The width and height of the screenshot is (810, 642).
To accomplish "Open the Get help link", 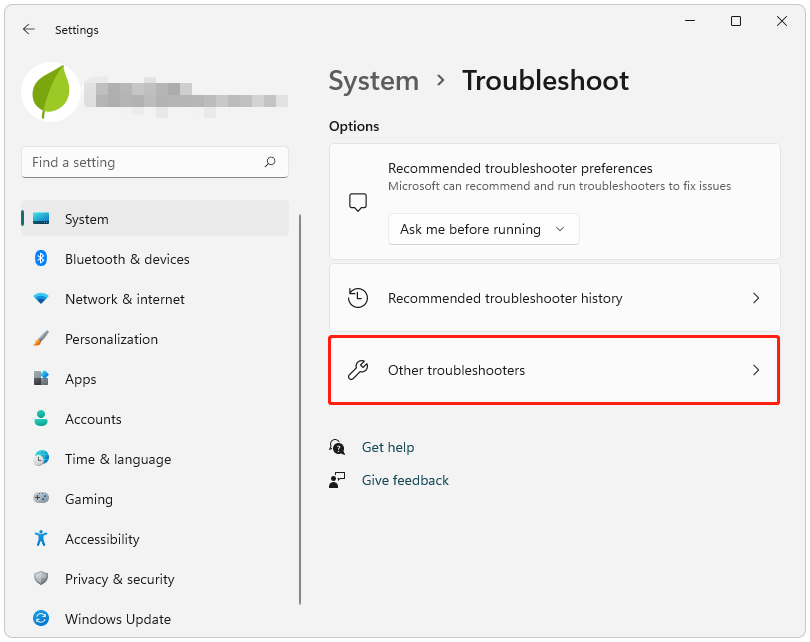I will pos(388,447).
